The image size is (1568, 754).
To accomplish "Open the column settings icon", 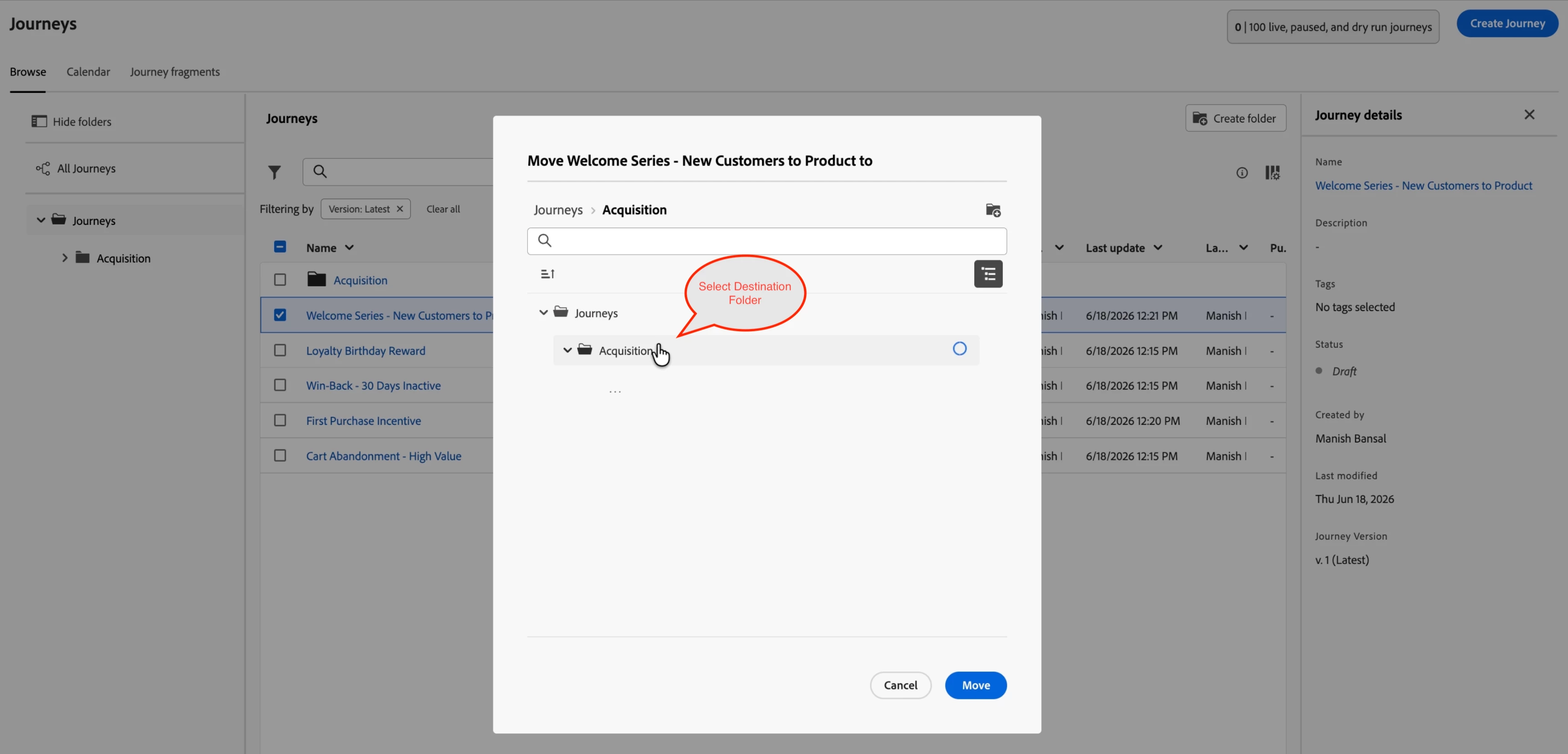I will pyautogui.click(x=1272, y=173).
